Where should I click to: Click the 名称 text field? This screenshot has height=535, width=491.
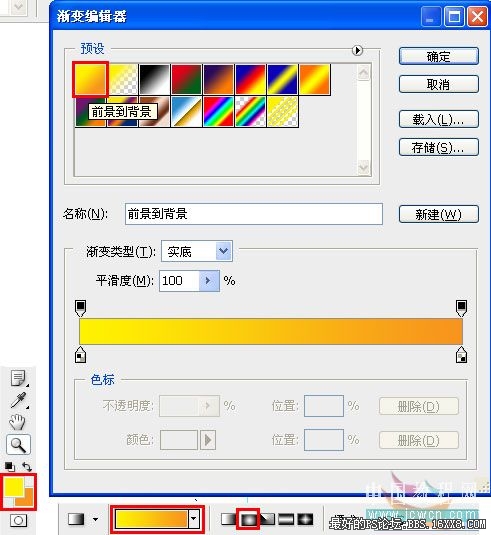tap(254, 214)
